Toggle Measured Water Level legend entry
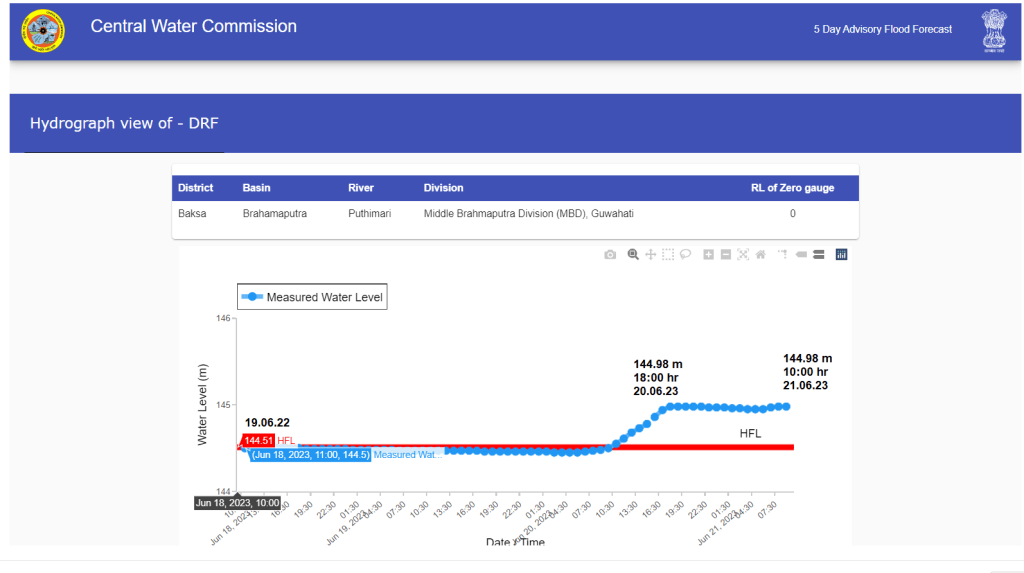Viewport: 1024px width, 573px height. pyautogui.click(x=312, y=297)
